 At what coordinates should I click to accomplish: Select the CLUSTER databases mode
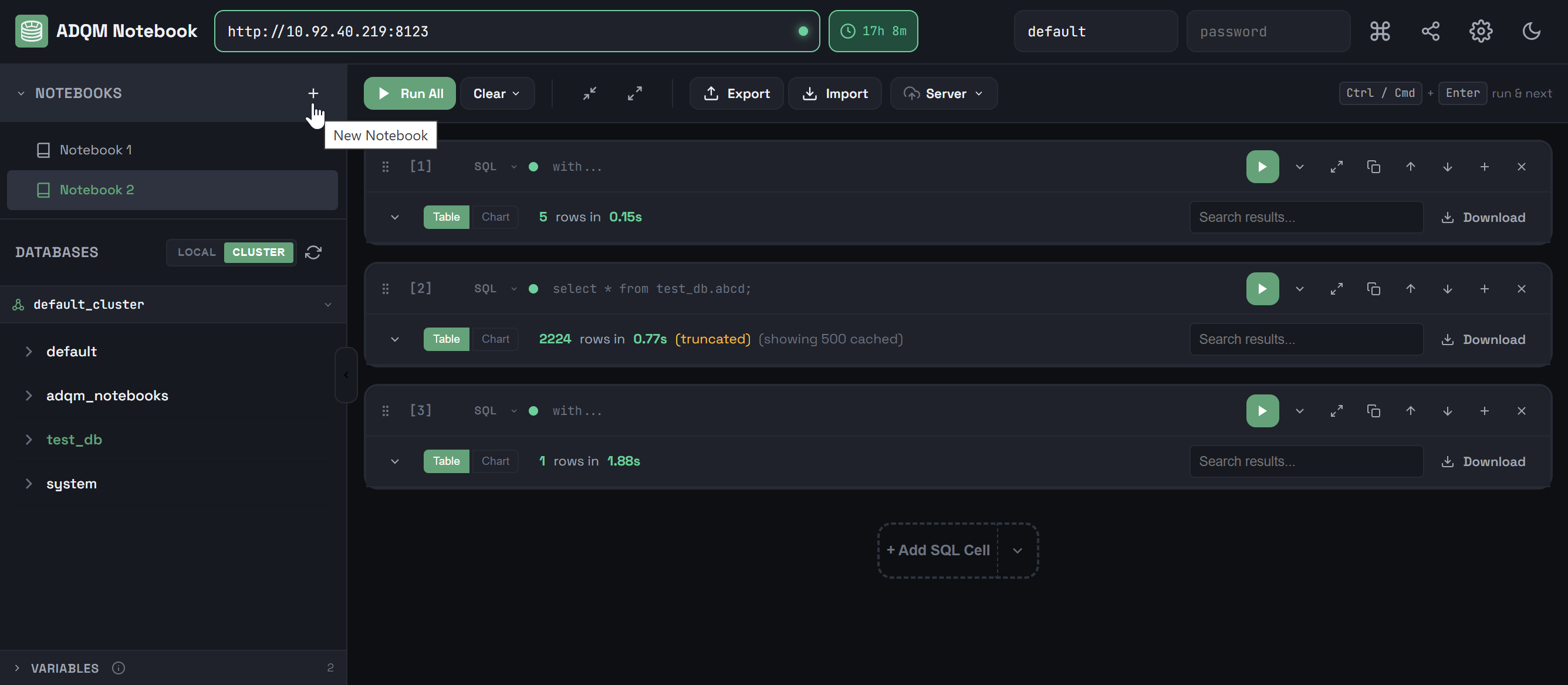[258, 252]
